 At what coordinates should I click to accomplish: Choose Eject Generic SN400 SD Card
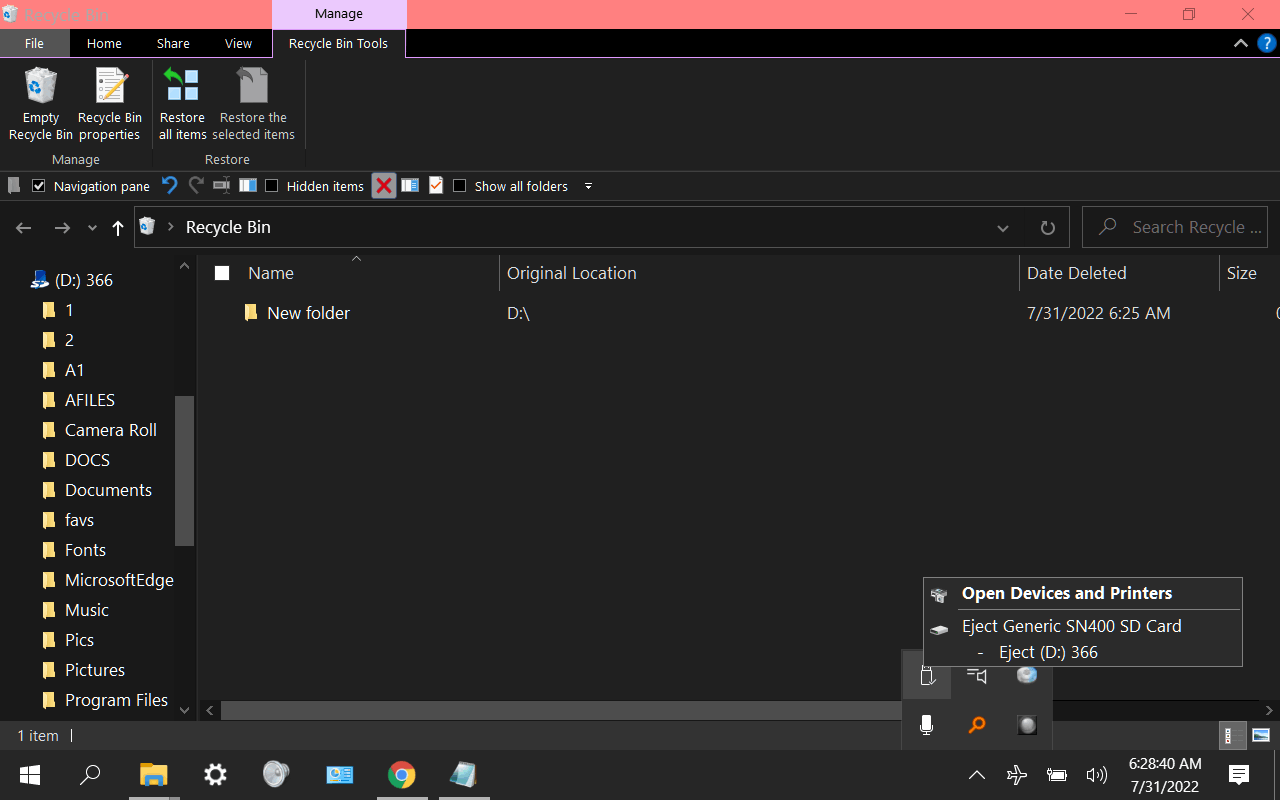[x=1071, y=626]
